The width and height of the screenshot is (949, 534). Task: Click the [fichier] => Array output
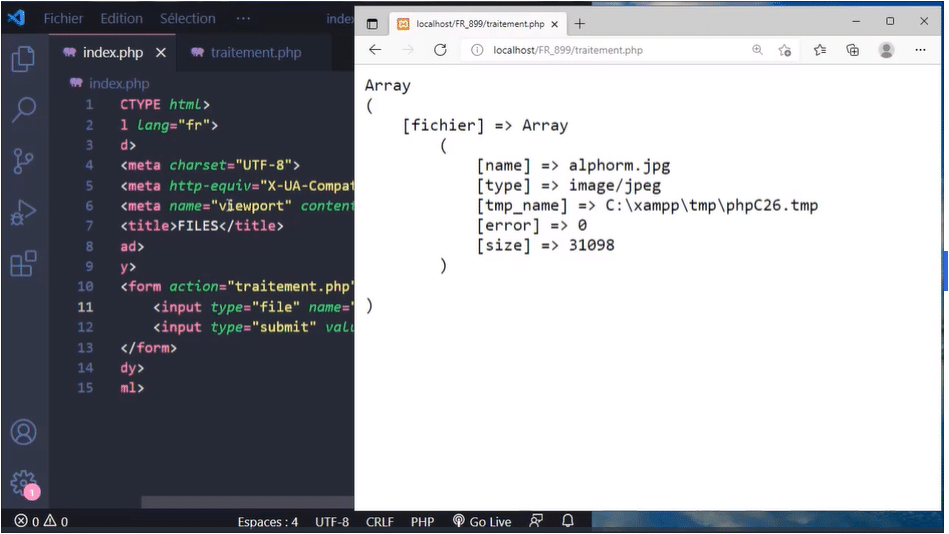[x=485, y=125]
